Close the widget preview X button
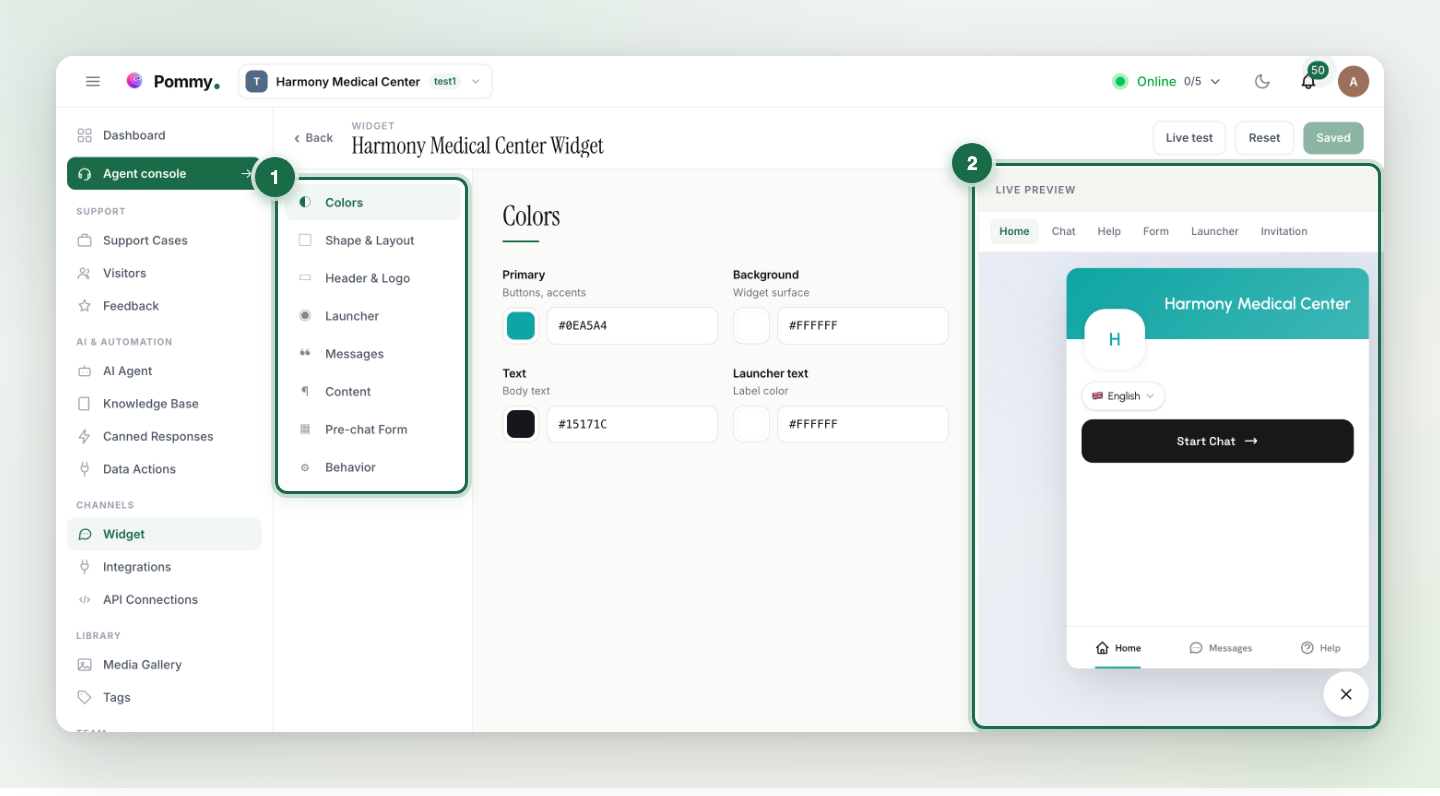The height and width of the screenshot is (796, 1440). click(x=1346, y=694)
